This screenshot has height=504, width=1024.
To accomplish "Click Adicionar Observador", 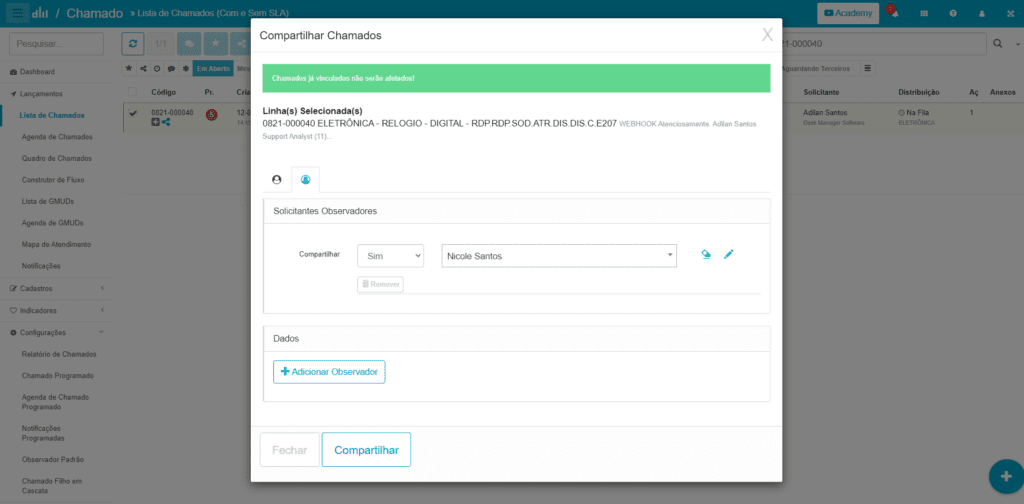I will (x=329, y=371).
